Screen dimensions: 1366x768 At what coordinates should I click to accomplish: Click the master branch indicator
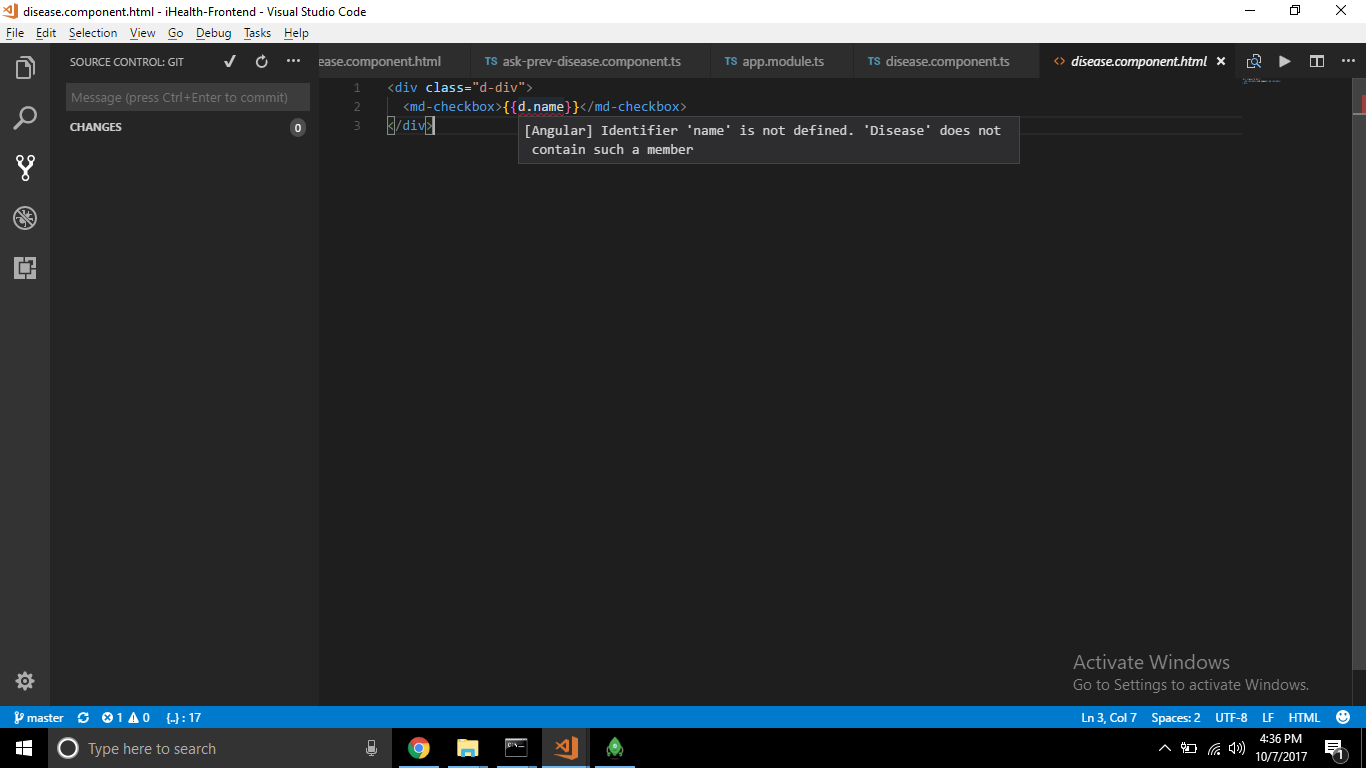[x=39, y=717]
